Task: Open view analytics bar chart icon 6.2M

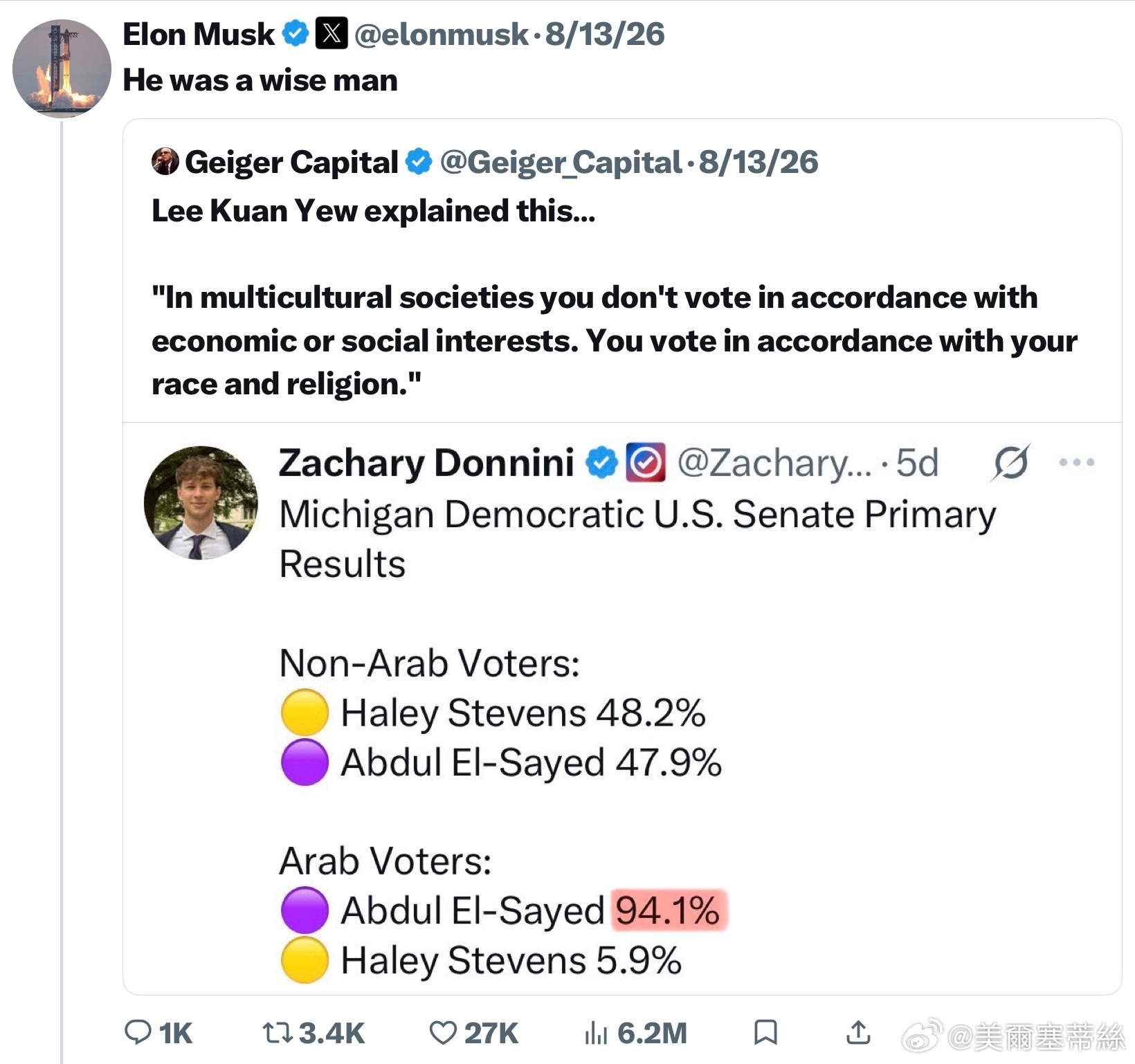Action: click(x=596, y=1033)
